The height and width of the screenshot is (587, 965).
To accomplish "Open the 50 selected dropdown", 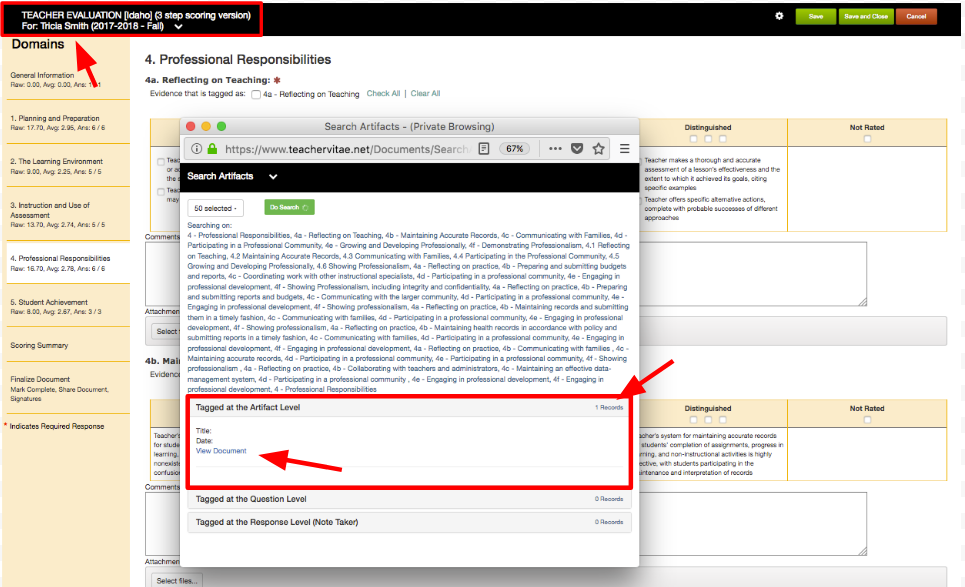I will (x=215, y=208).
